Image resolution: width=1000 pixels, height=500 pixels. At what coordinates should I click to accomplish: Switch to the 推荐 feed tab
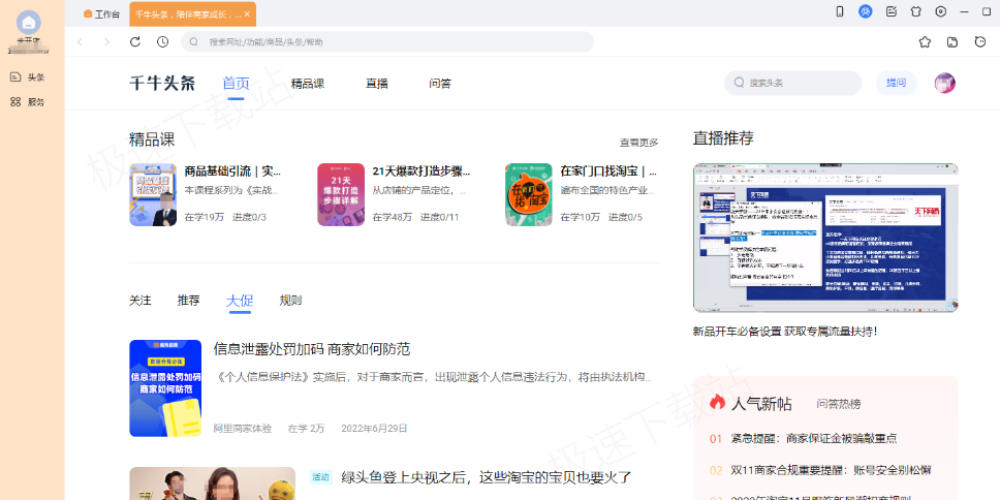point(189,300)
